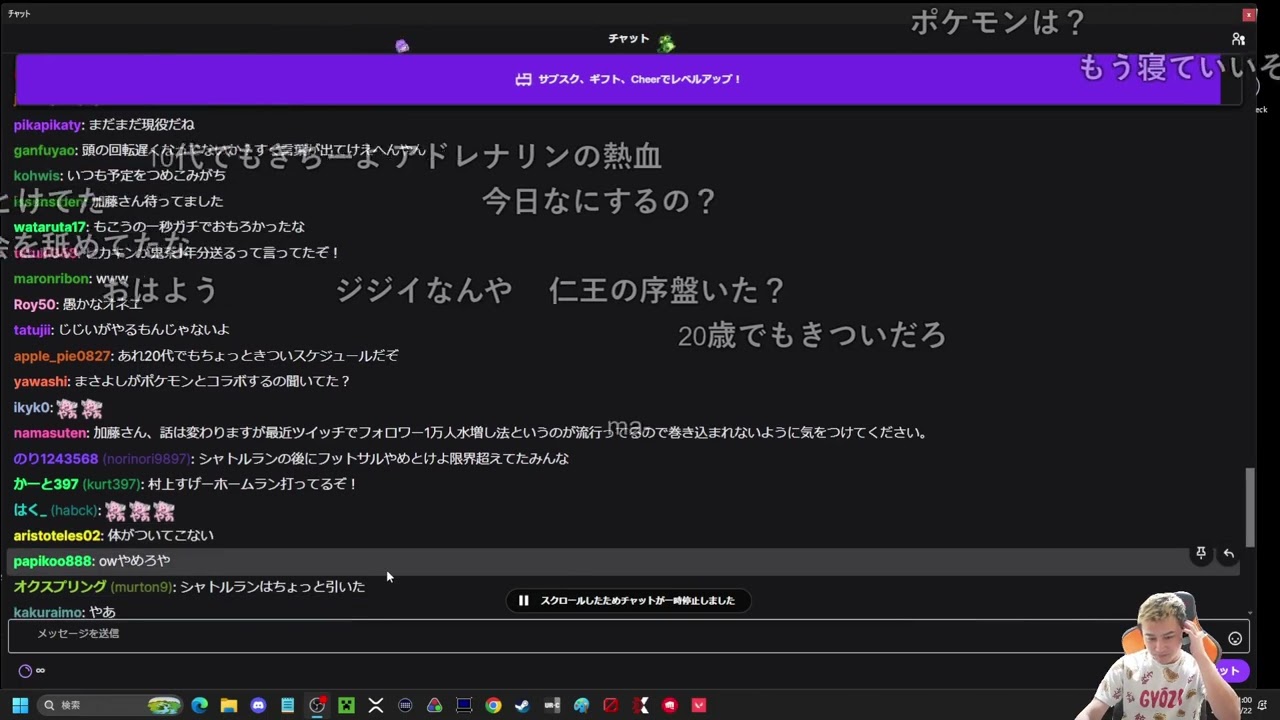Open pikapikaty username profile
This screenshot has height=720, width=1280.
point(47,125)
